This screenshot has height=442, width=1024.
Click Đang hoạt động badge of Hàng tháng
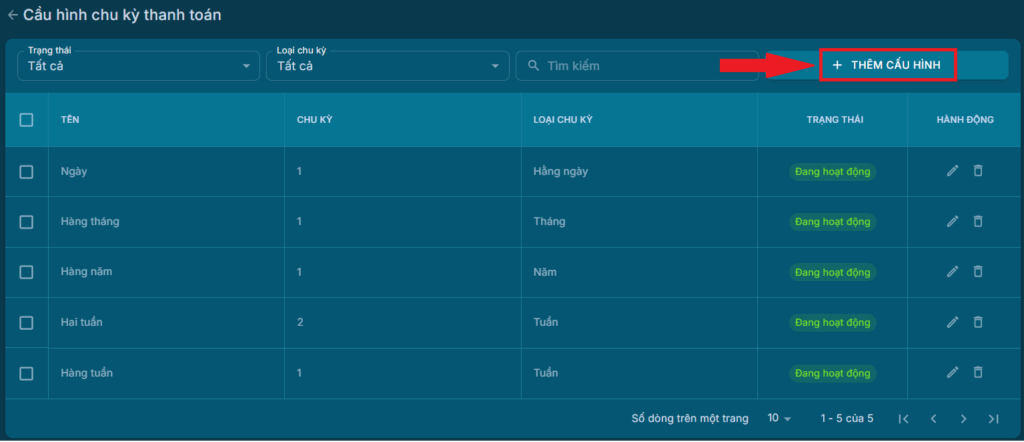coord(832,221)
